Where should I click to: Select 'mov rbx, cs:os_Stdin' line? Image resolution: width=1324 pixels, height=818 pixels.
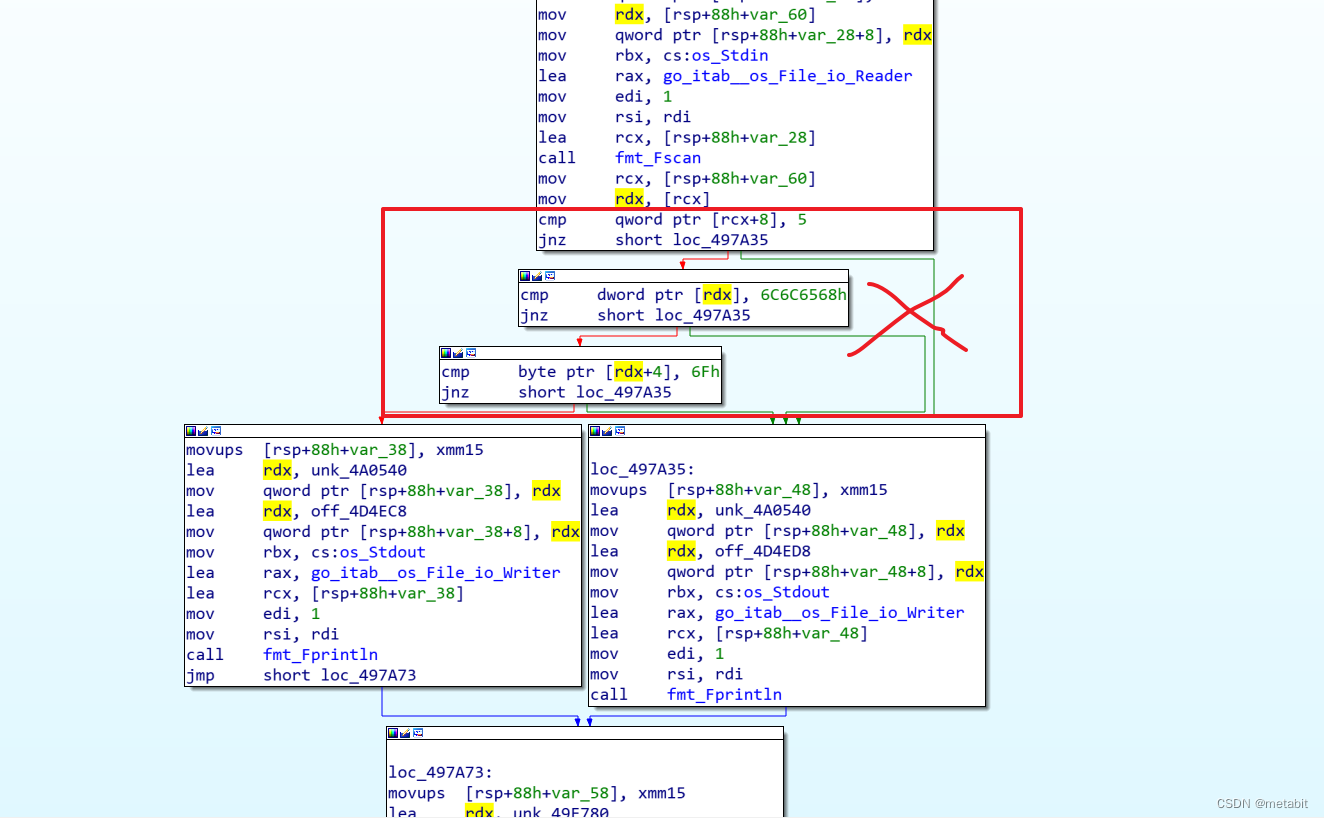point(653,56)
